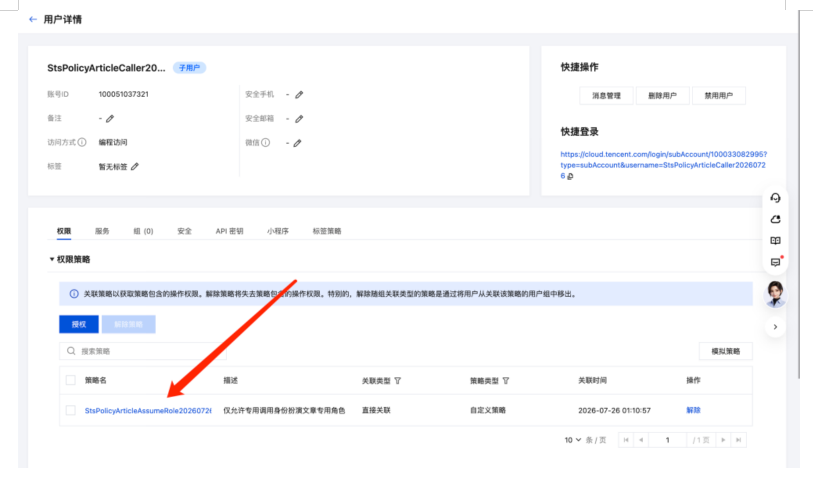
Task: Click the policy description 仅允许专用调用身份扮演文章专用角色
Action: (284, 410)
